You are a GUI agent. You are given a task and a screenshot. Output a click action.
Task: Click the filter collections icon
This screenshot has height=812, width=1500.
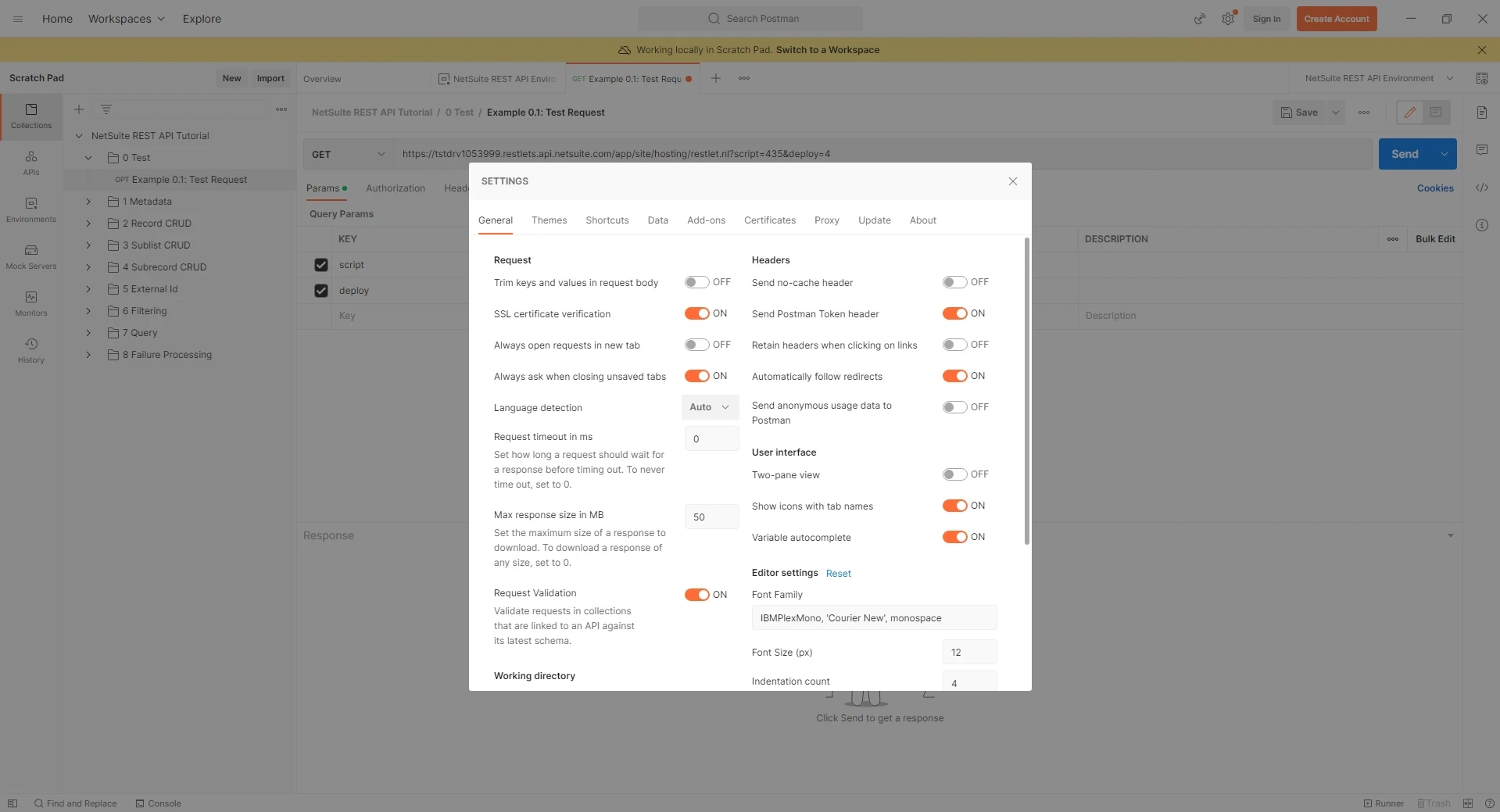click(x=106, y=109)
